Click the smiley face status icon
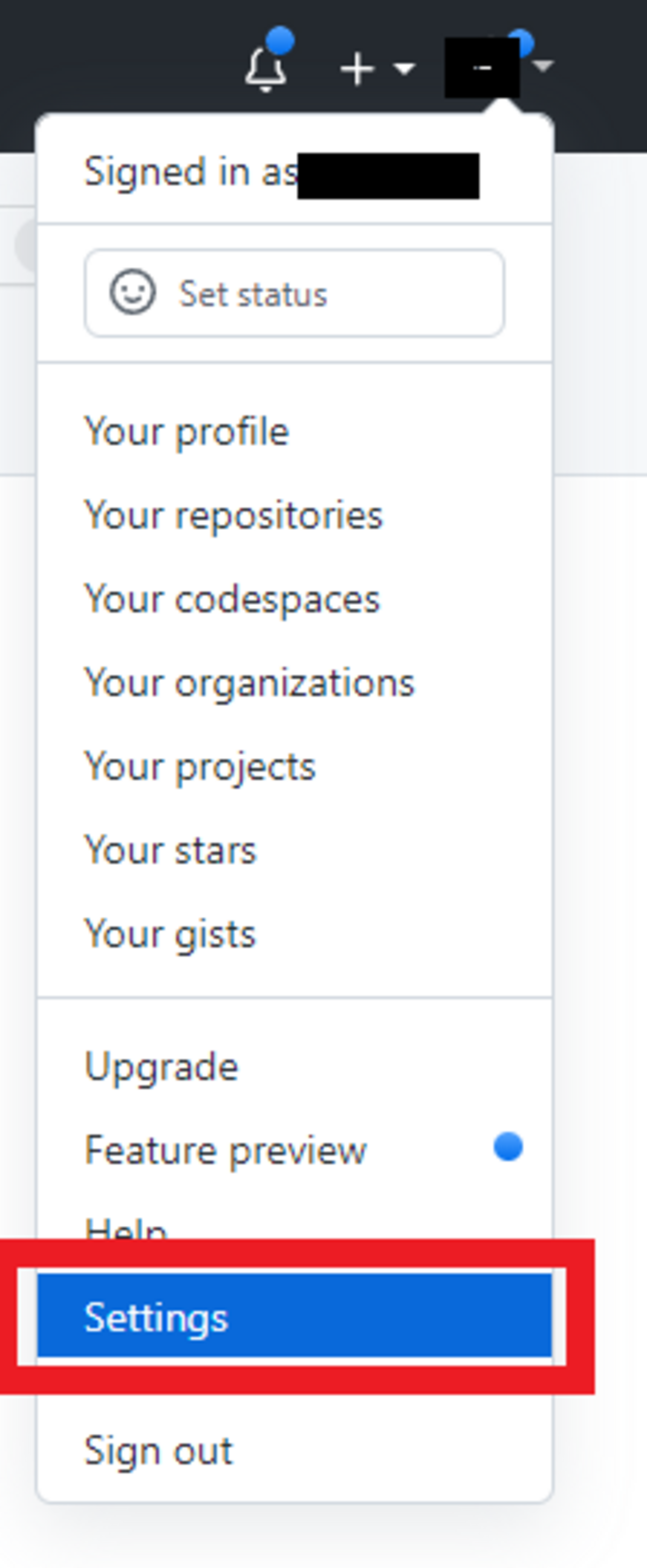 (x=132, y=292)
